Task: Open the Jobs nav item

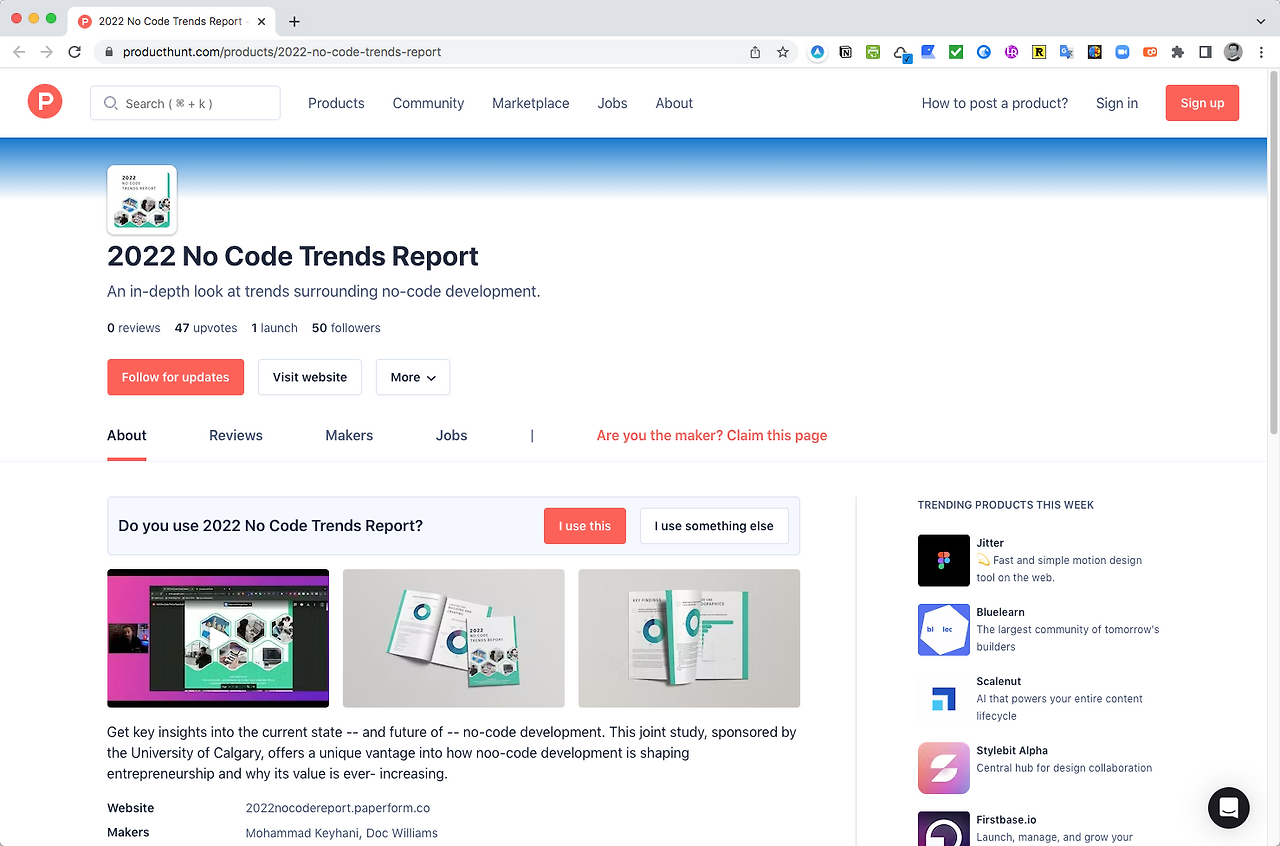Action: pos(612,103)
